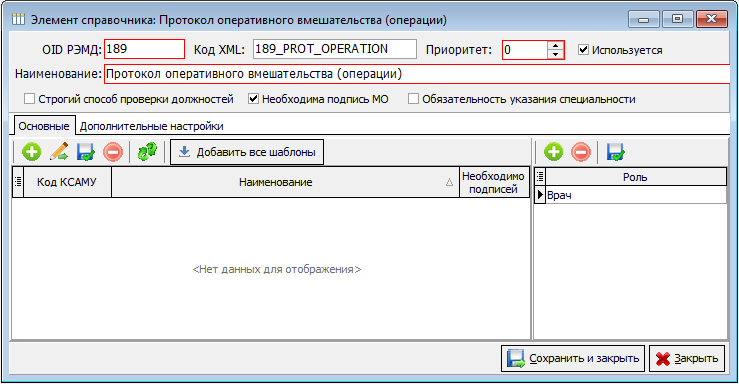739x384 pixels.
Task: Sort by the Наименование column header
Action: click(x=285, y=182)
